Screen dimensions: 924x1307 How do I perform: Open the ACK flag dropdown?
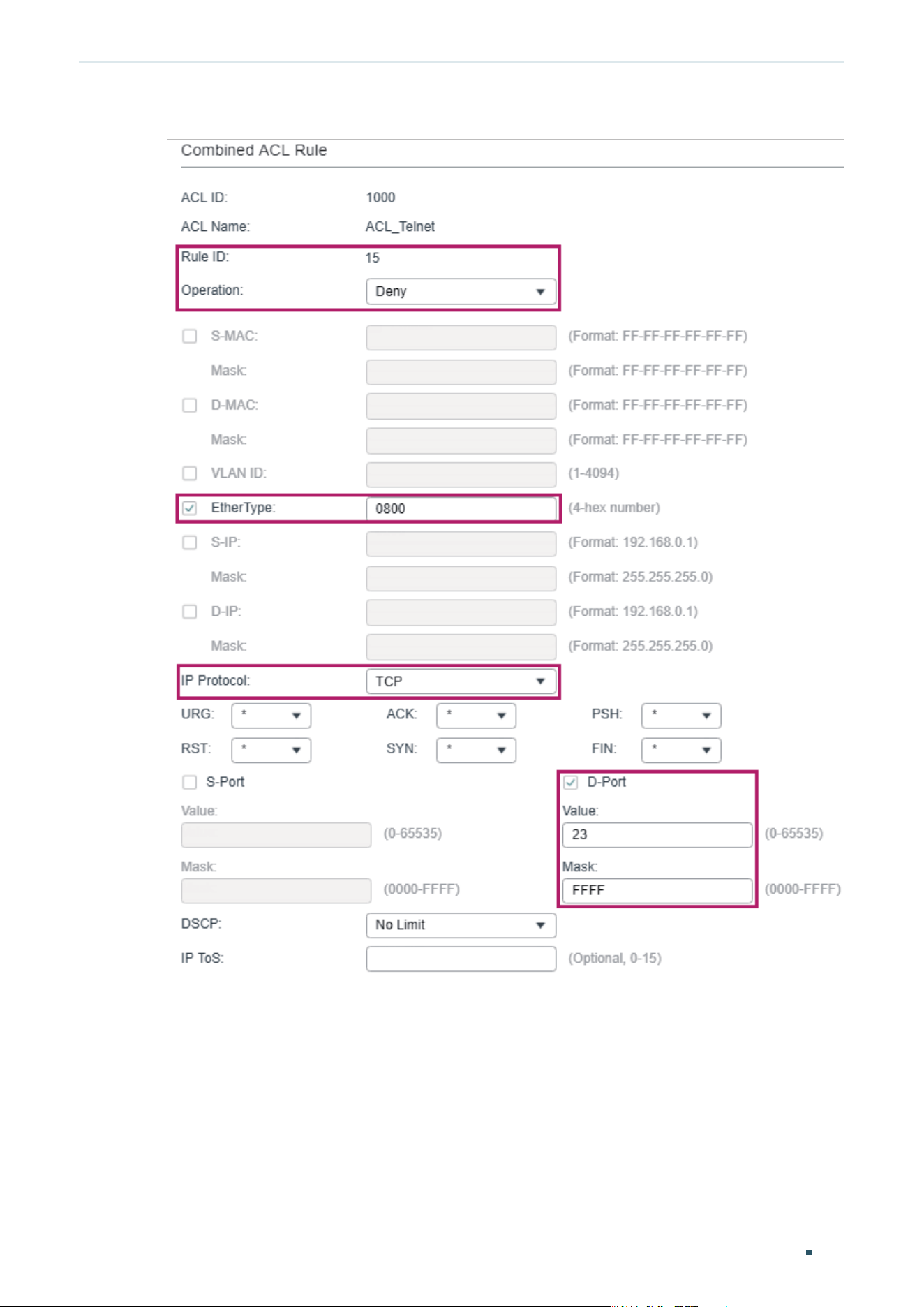click(477, 716)
